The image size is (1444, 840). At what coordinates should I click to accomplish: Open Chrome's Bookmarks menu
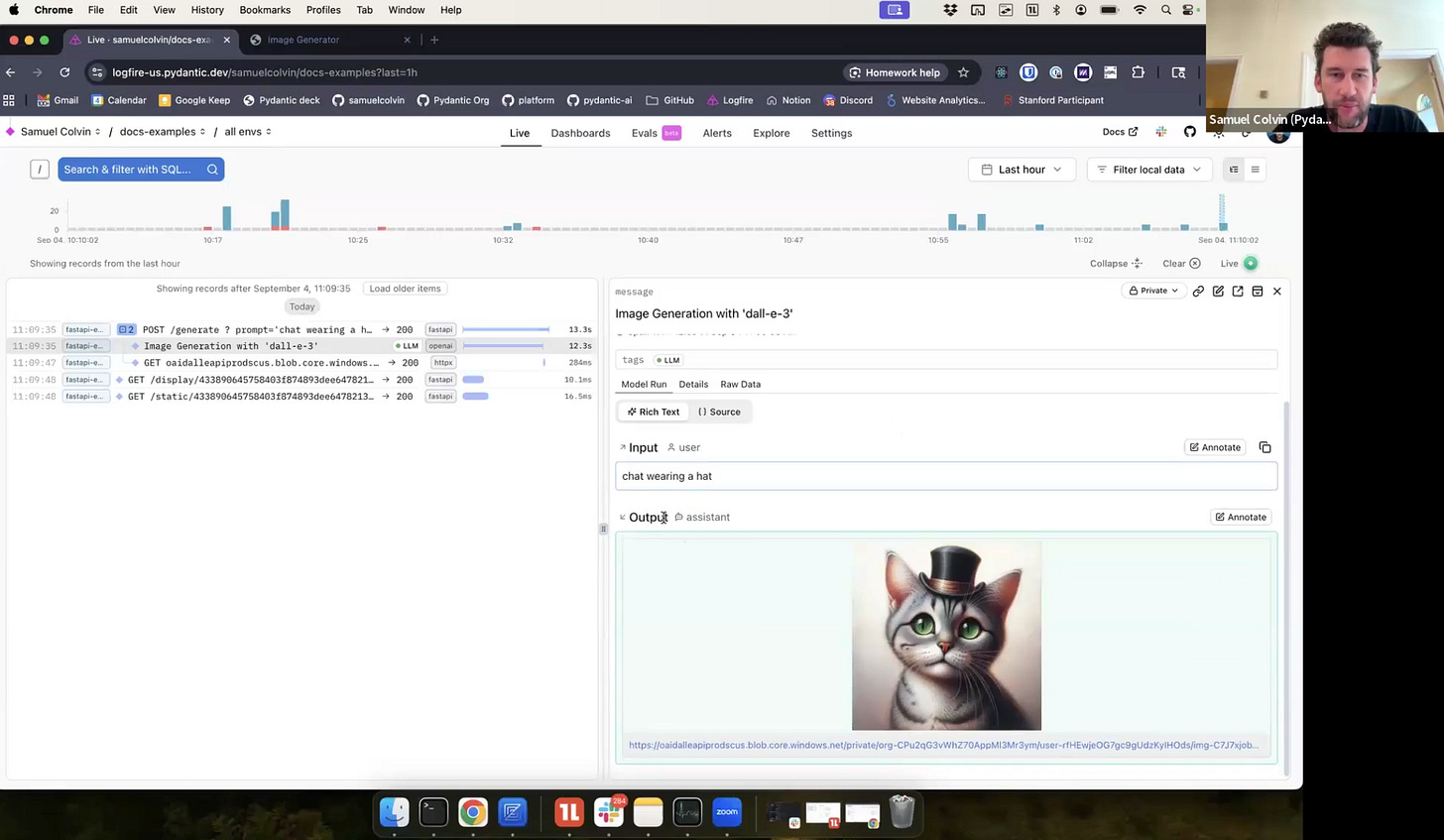pyautogui.click(x=265, y=10)
